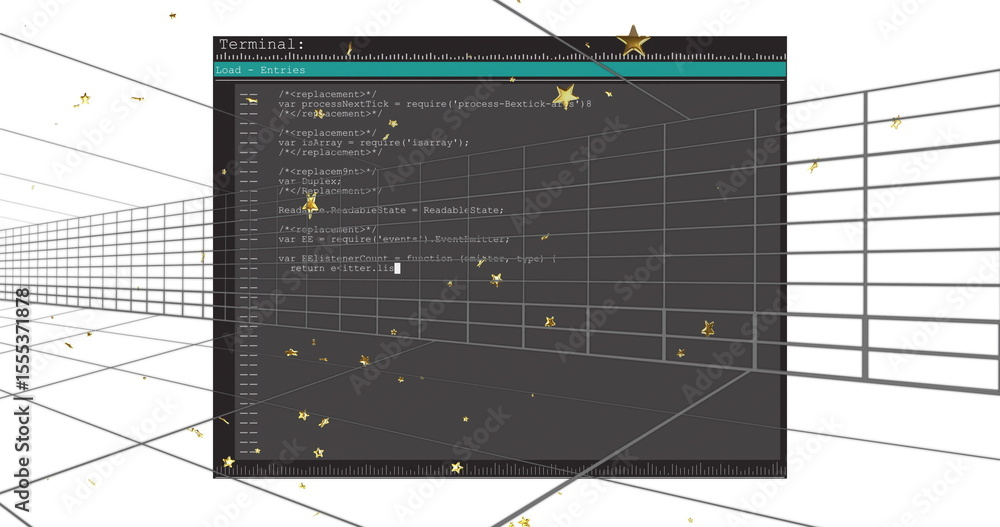This screenshot has width=1000, height=527.
Task: Click the "var EElistenerCount = function" line
Action: click(417, 258)
